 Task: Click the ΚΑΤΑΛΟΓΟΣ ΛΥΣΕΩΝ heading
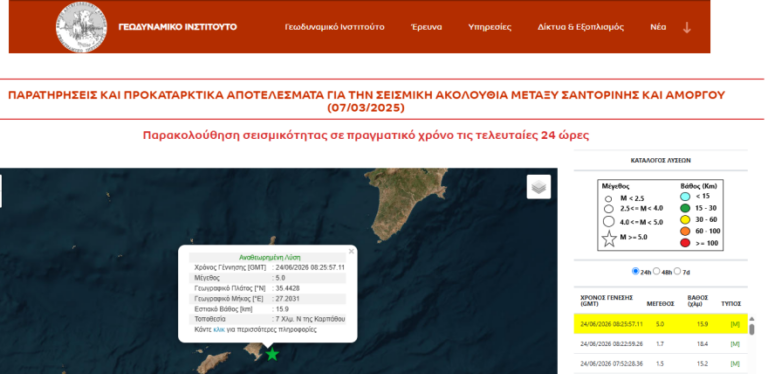(x=661, y=161)
